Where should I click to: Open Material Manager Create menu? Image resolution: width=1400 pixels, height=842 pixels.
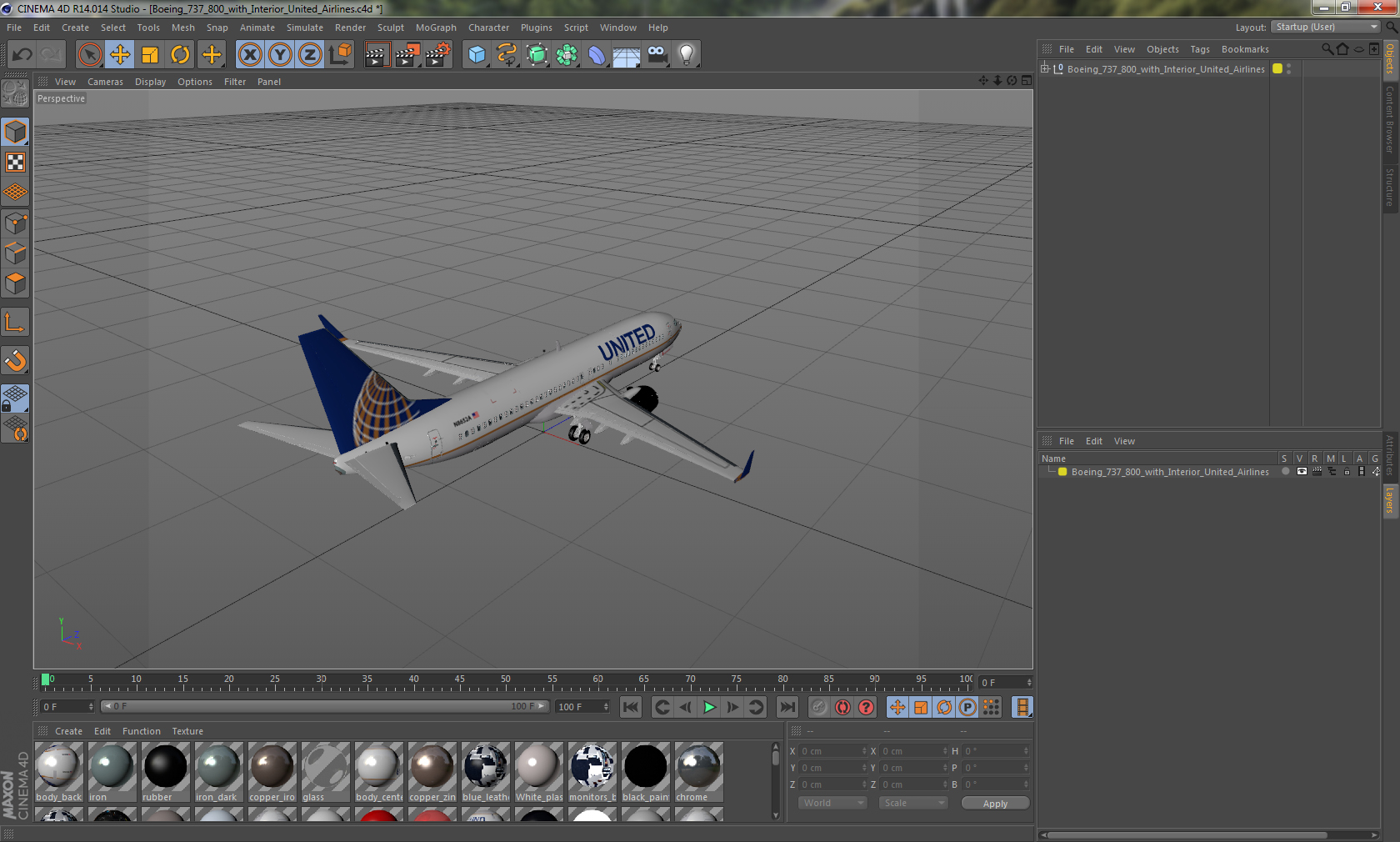(x=68, y=731)
